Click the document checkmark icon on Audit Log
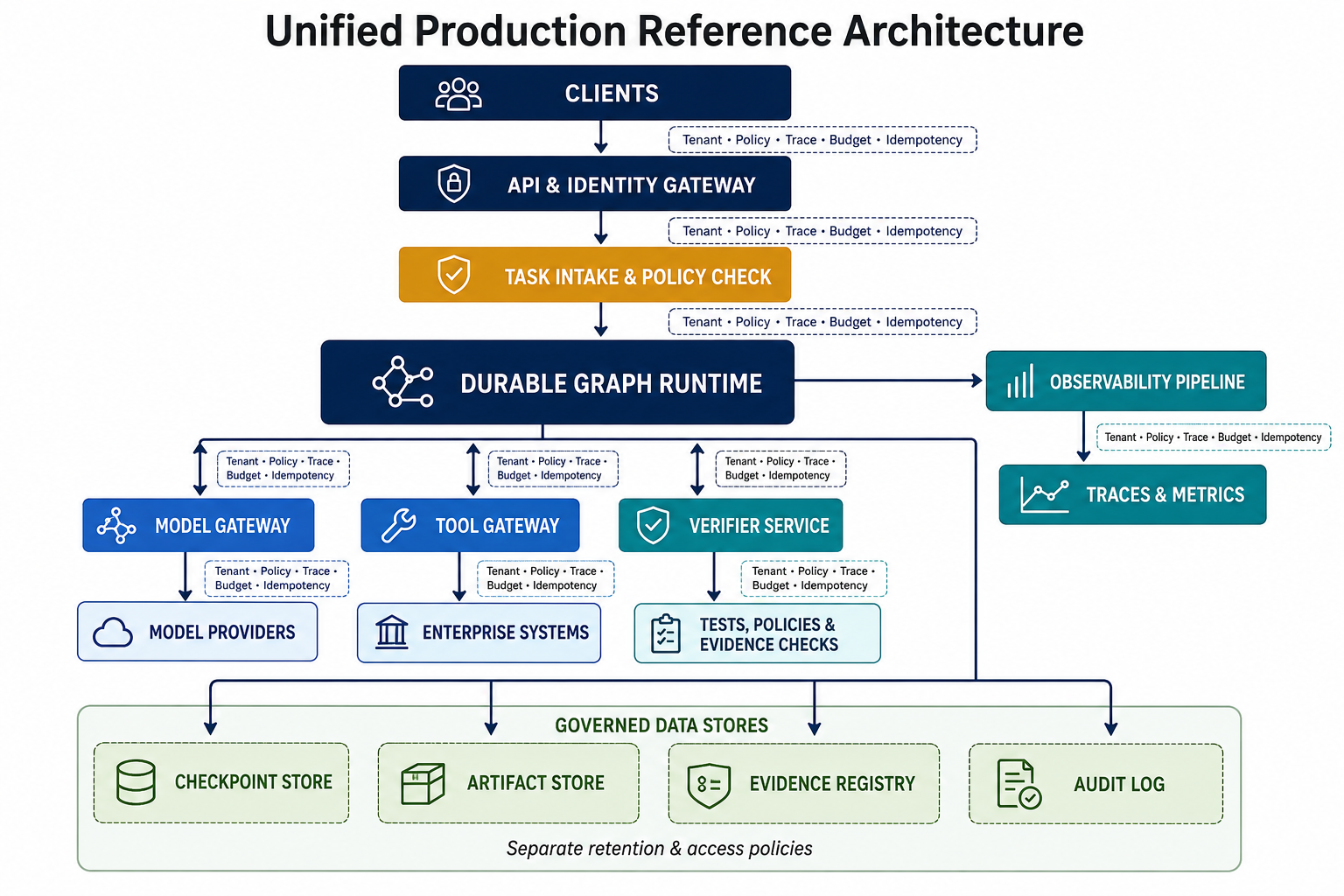This screenshot has height=896, width=1344. 1019,784
